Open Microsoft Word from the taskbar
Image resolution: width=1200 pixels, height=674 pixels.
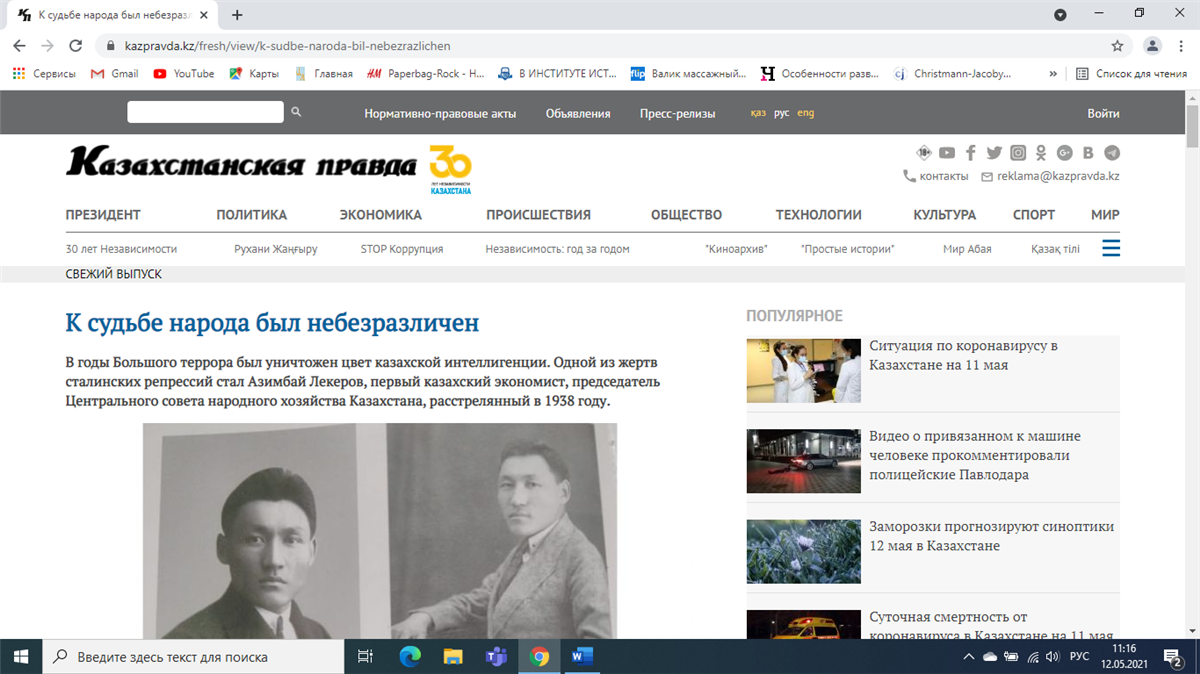pyautogui.click(x=582, y=657)
